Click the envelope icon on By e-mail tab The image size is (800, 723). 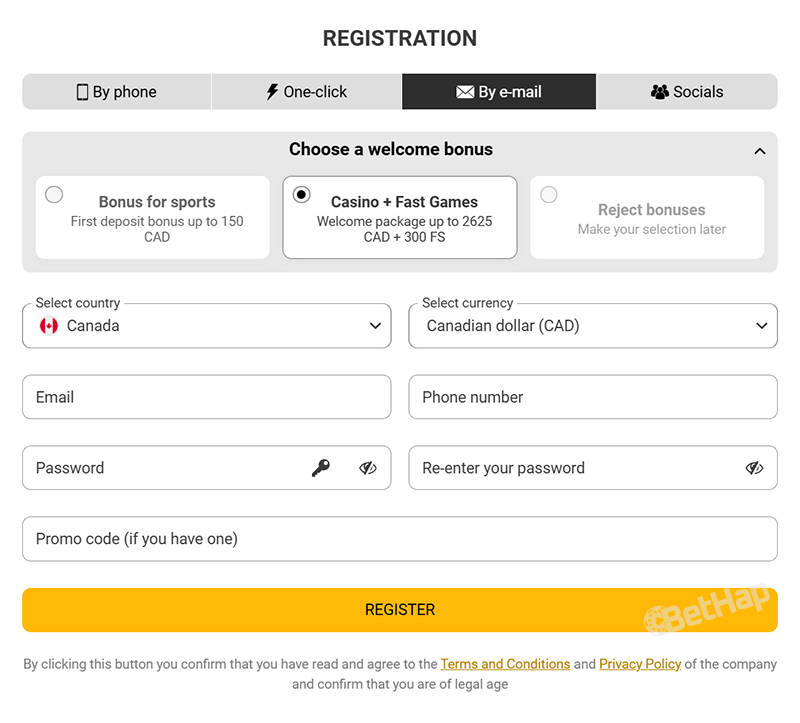(464, 91)
